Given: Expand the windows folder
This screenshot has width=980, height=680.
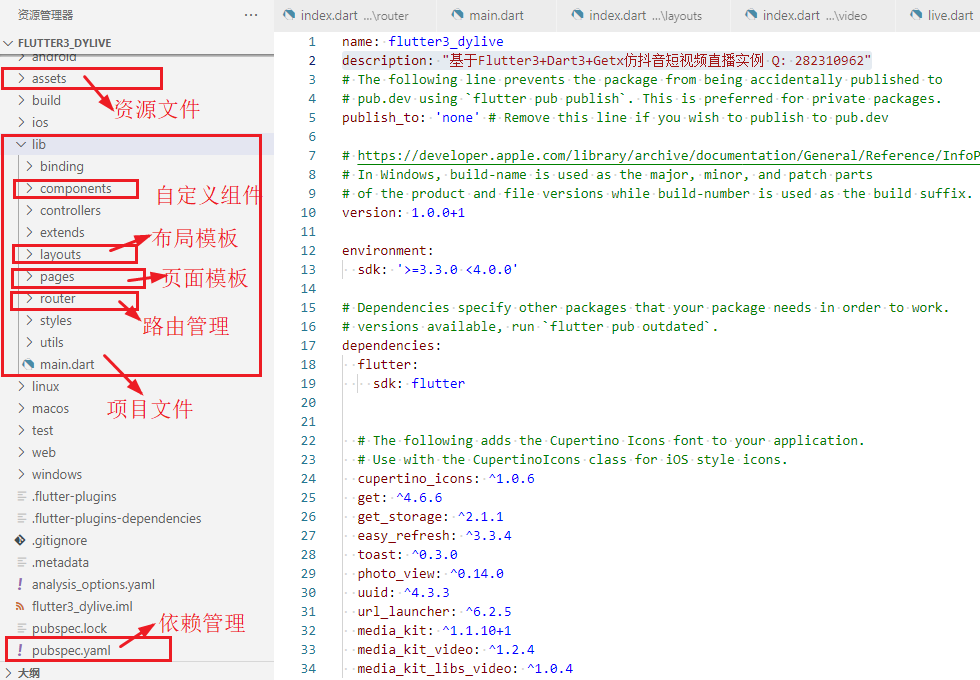Looking at the screenshot, I should coord(21,474).
